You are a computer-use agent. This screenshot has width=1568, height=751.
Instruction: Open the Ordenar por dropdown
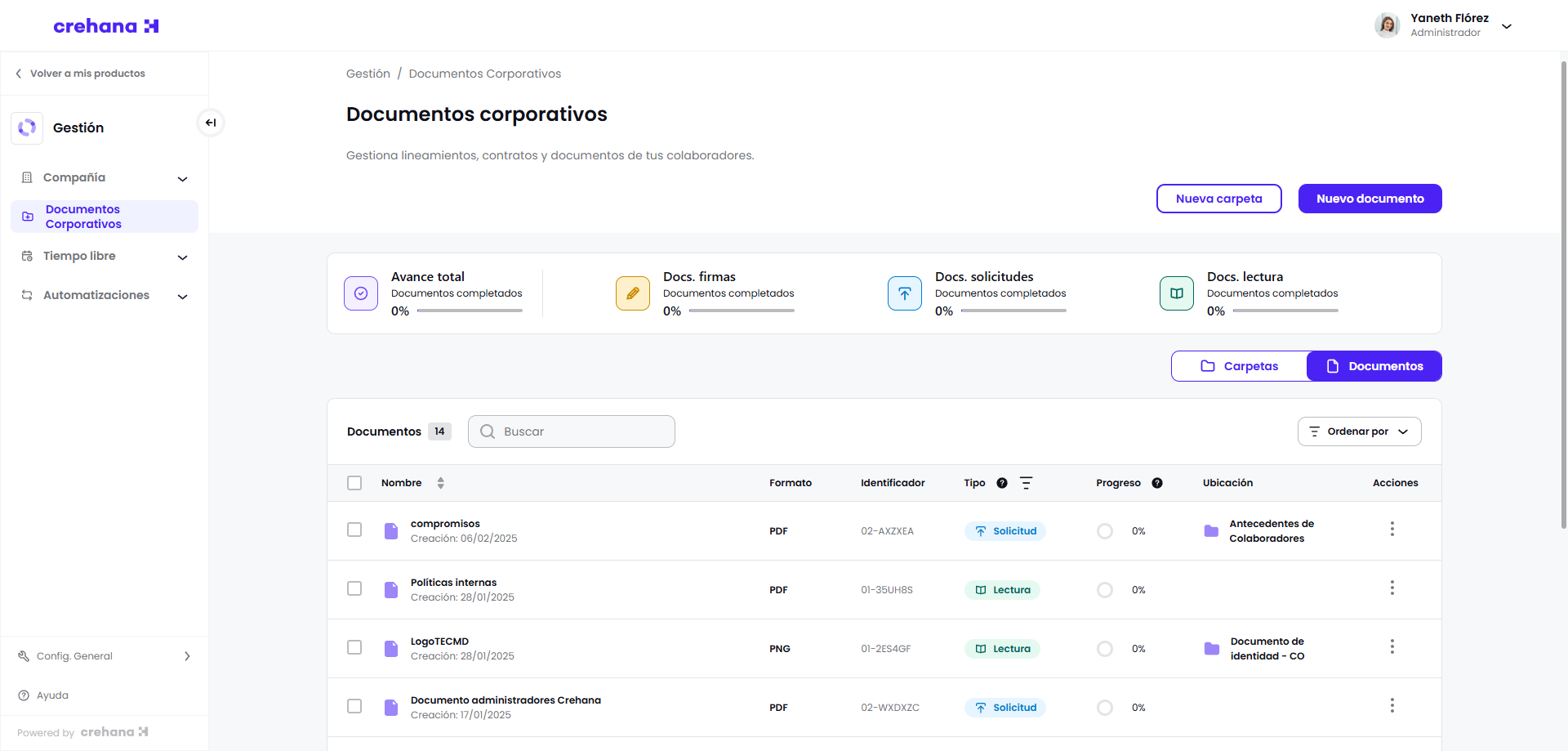pyautogui.click(x=1360, y=431)
